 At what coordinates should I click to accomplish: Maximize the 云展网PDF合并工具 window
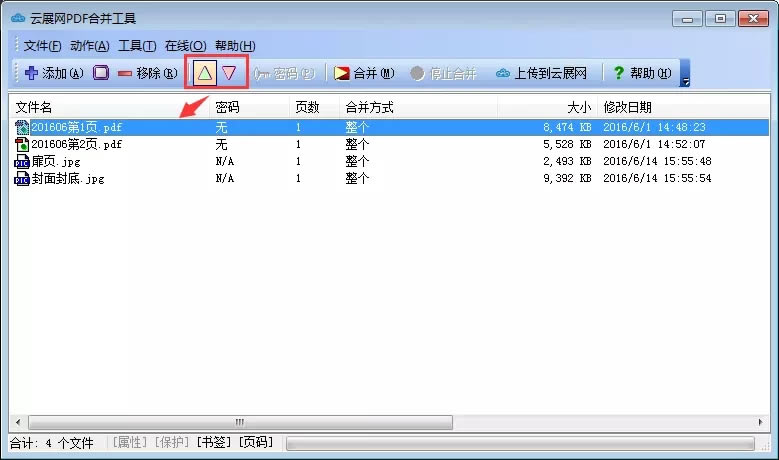tap(720, 19)
